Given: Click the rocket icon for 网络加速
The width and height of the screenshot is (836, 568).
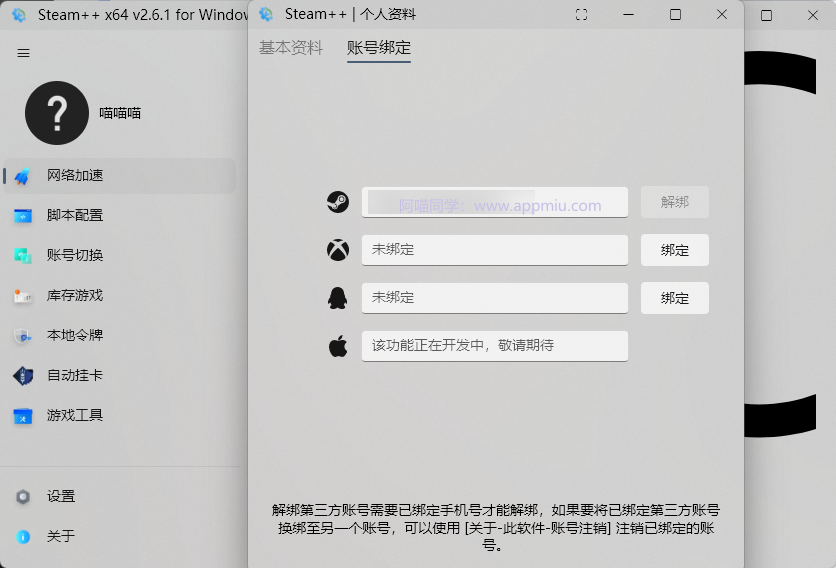Looking at the screenshot, I should click(x=22, y=176).
